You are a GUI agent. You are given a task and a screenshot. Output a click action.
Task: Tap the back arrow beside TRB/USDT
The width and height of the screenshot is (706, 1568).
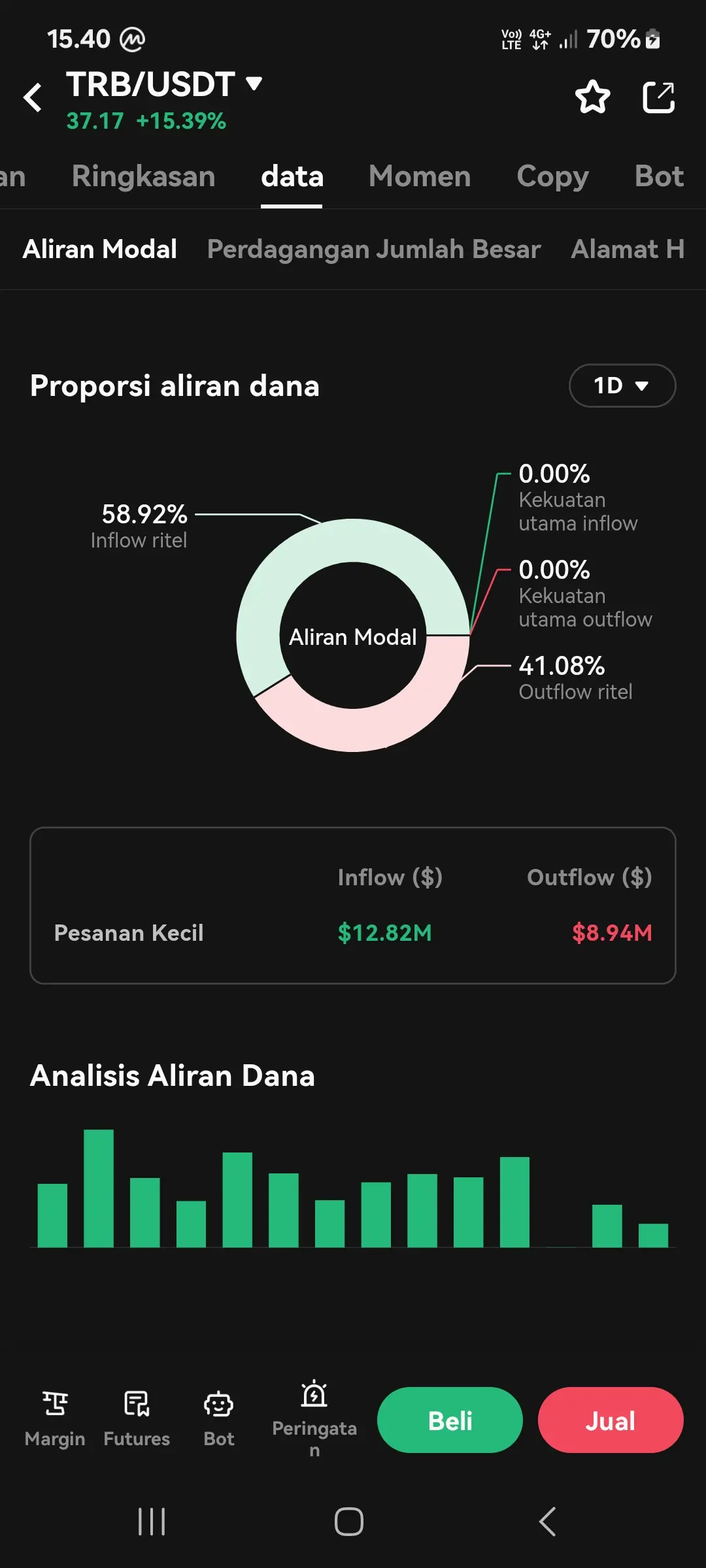(x=33, y=98)
